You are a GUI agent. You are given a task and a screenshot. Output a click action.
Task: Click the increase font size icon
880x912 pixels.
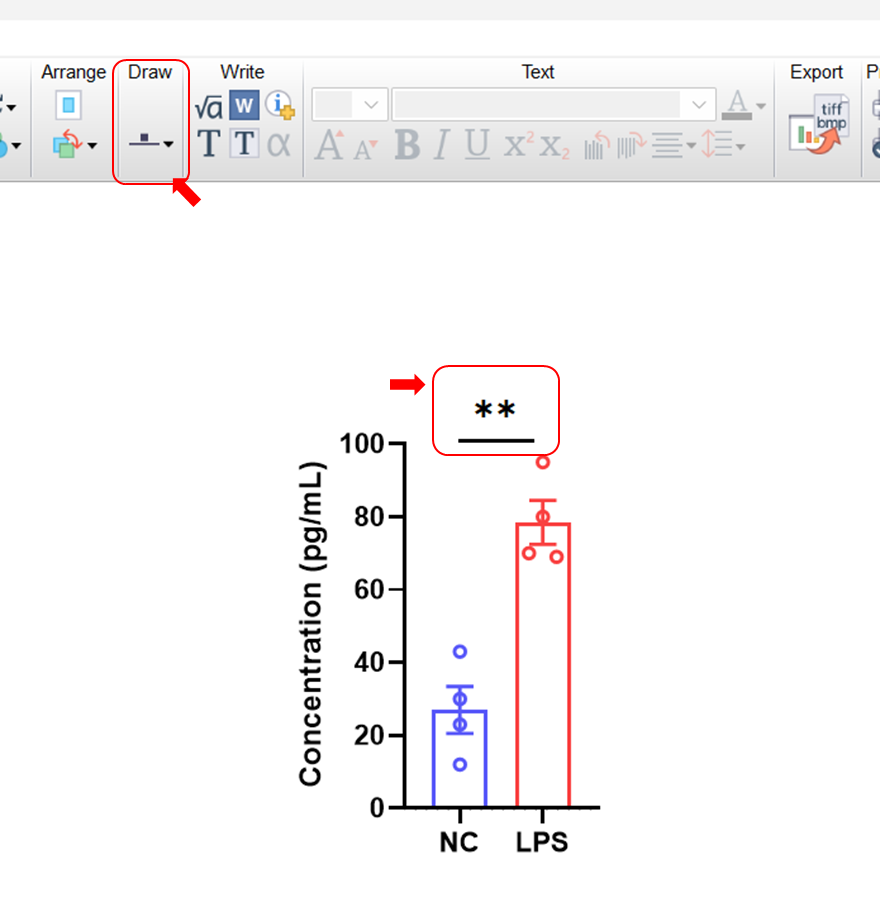point(329,144)
